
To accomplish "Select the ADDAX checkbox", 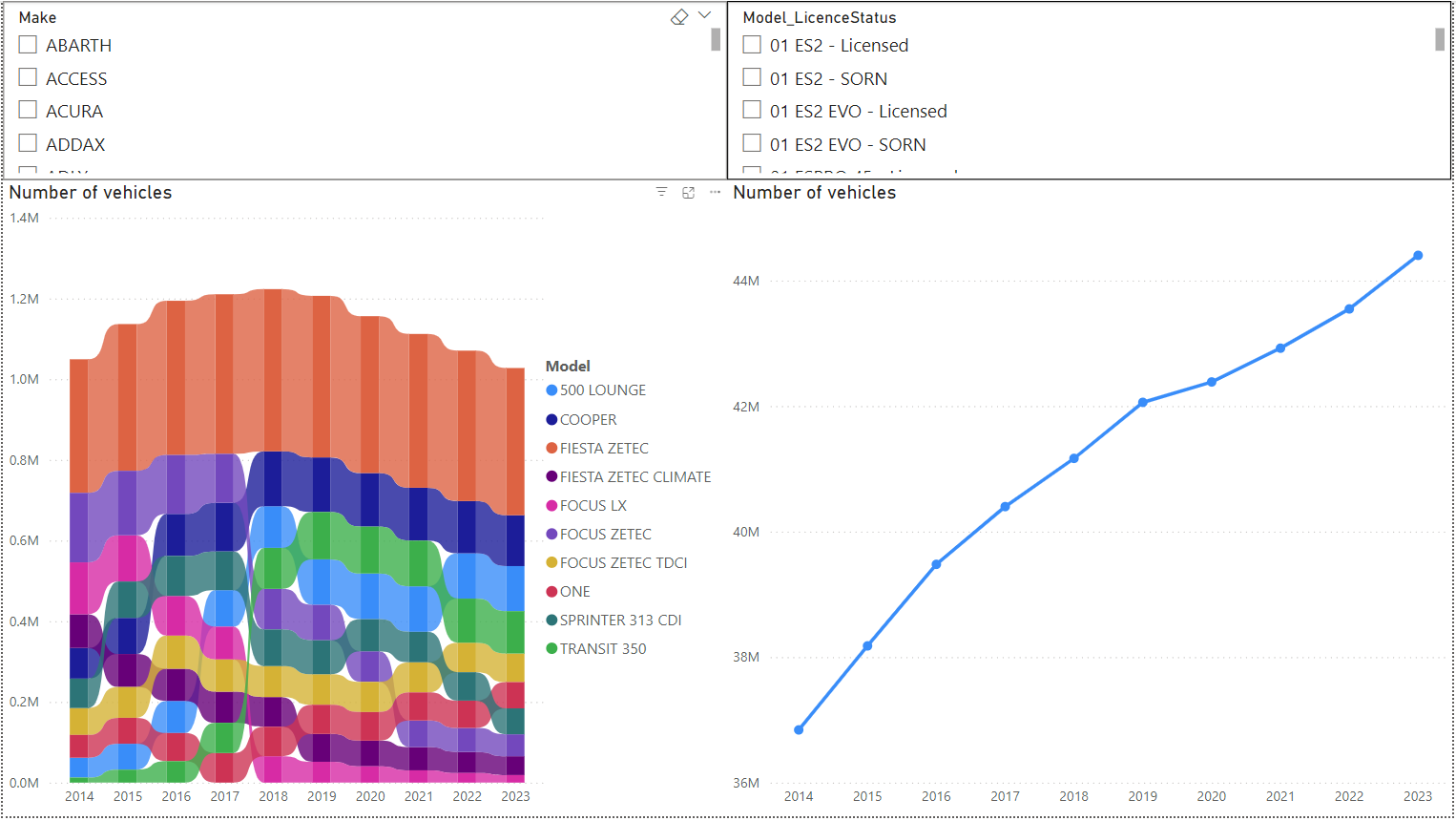I will [x=28, y=143].
